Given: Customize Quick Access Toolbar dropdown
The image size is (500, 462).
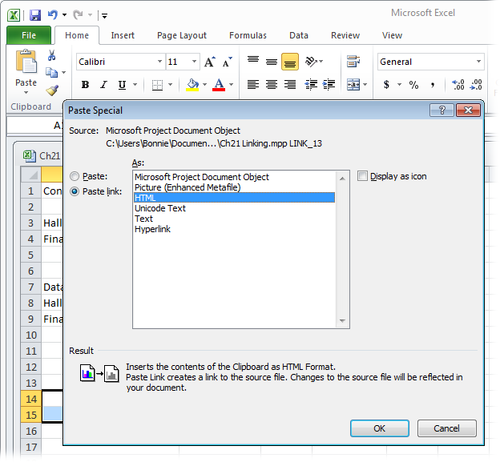Looking at the screenshot, I should [x=104, y=15].
